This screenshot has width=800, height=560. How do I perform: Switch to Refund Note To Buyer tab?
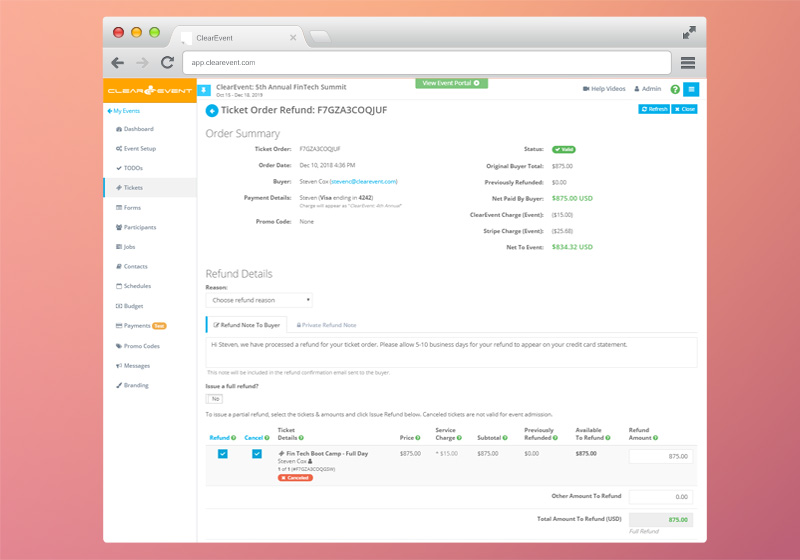click(x=247, y=325)
